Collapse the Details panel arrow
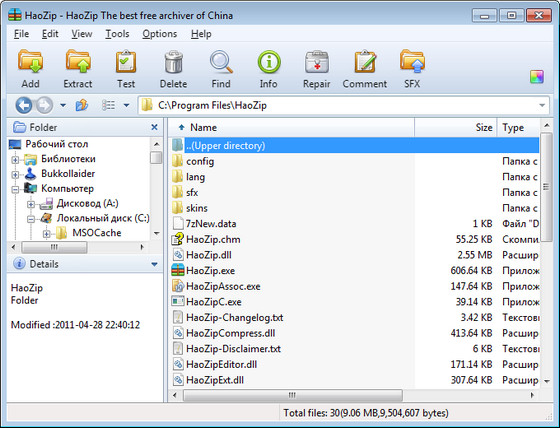This screenshot has height=428, width=560. 154,264
